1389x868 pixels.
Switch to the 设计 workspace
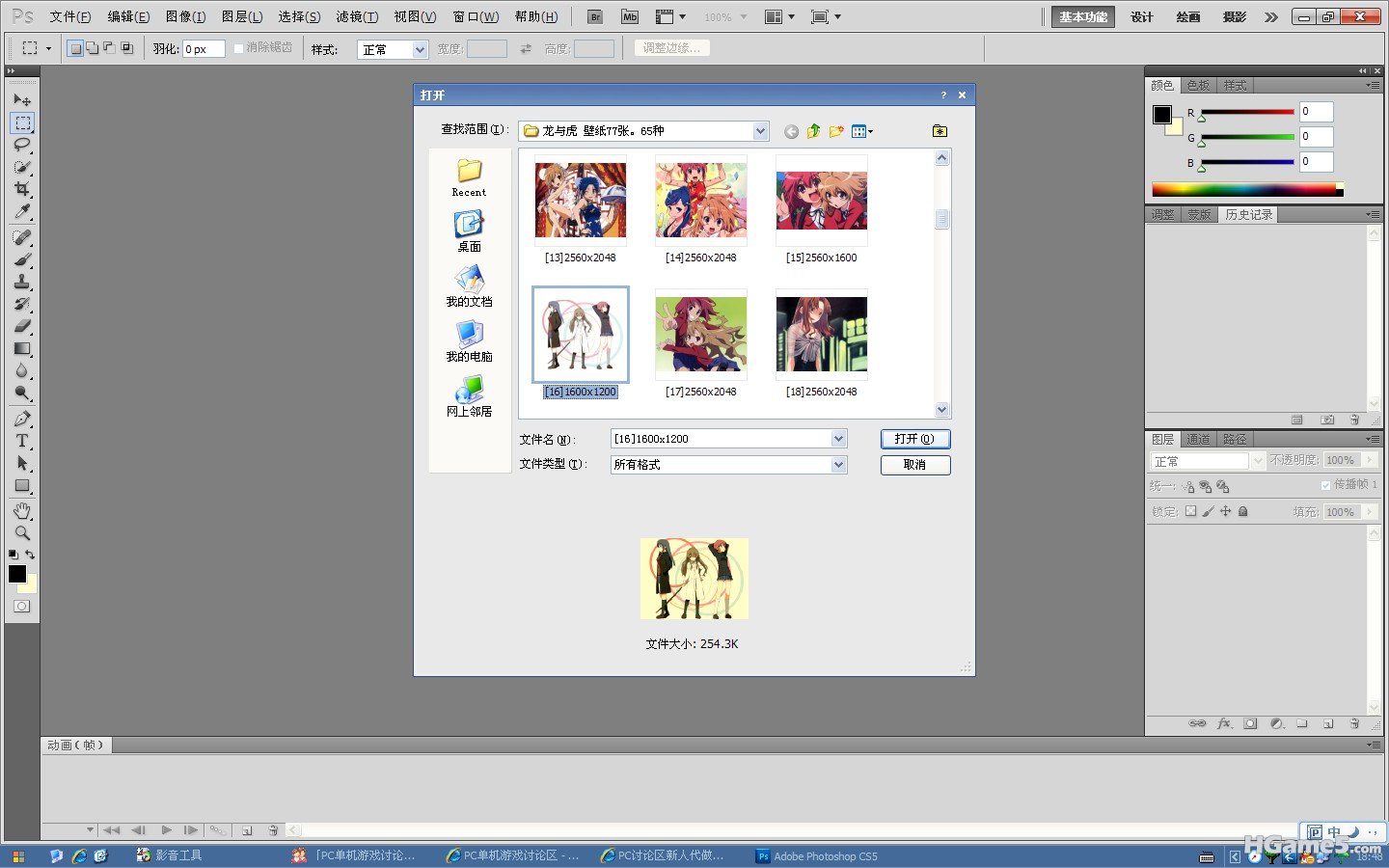1142,17
